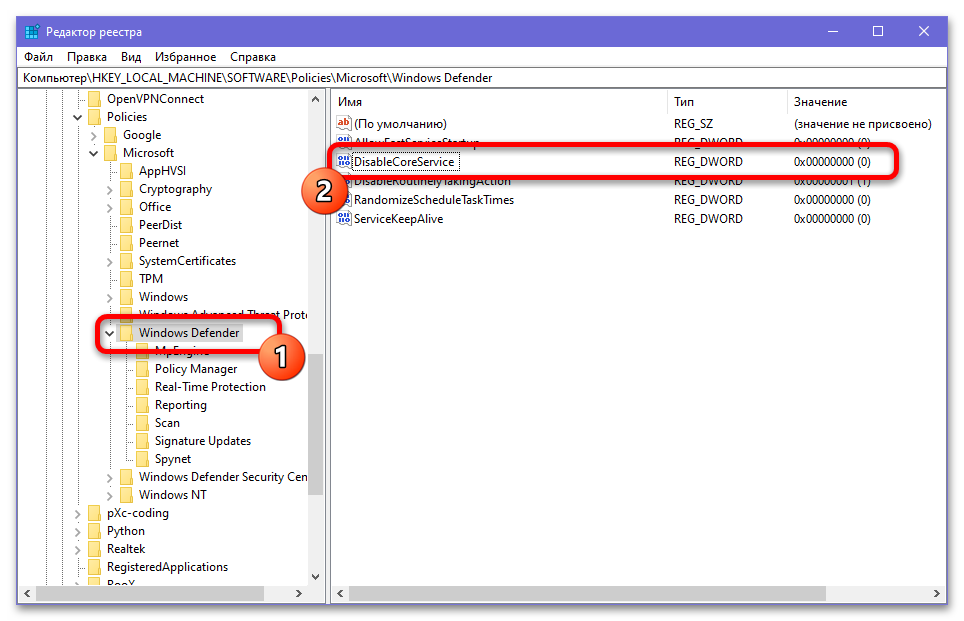The width and height of the screenshot is (964, 621).
Task: Sort values by the Имя column header
Action: (x=499, y=102)
